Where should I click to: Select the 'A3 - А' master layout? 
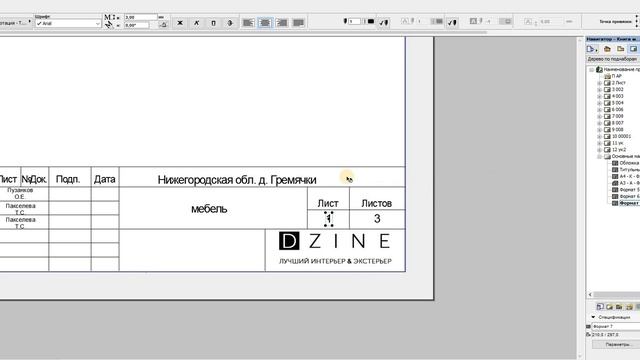(x=626, y=183)
